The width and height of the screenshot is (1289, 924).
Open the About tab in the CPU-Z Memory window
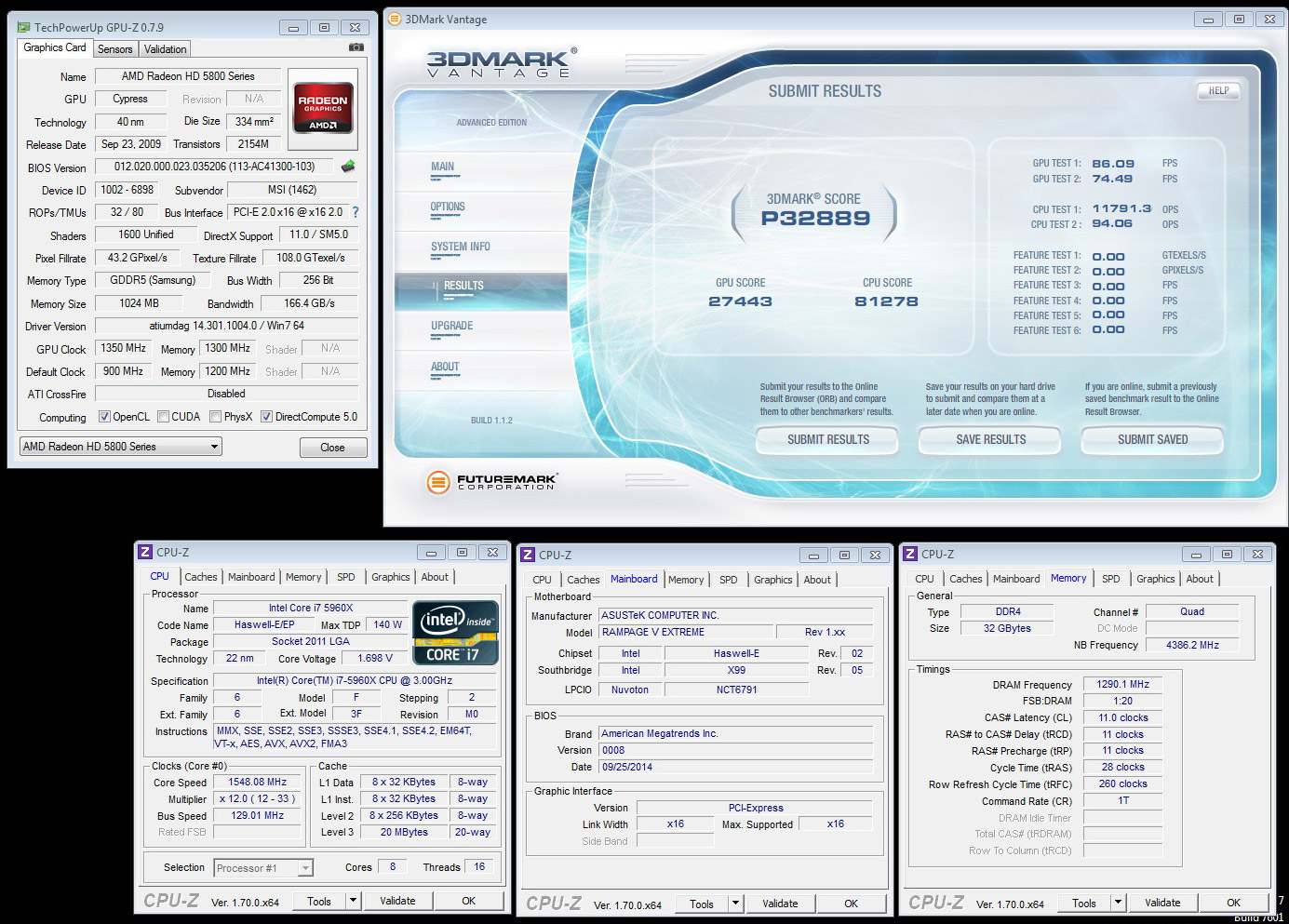pyautogui.click(x=1200, y=579)
